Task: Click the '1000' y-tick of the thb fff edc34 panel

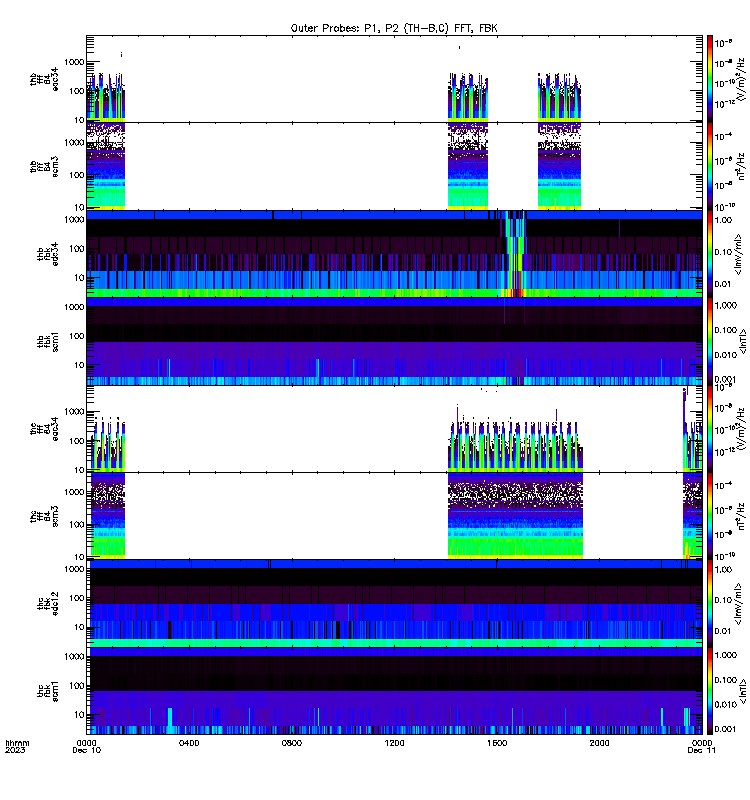Action: (x=74, y=62)
